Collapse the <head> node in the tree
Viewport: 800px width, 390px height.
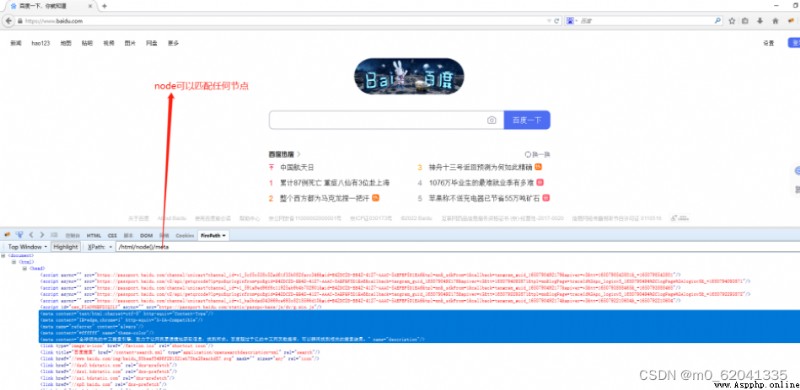tap(25, 268)
